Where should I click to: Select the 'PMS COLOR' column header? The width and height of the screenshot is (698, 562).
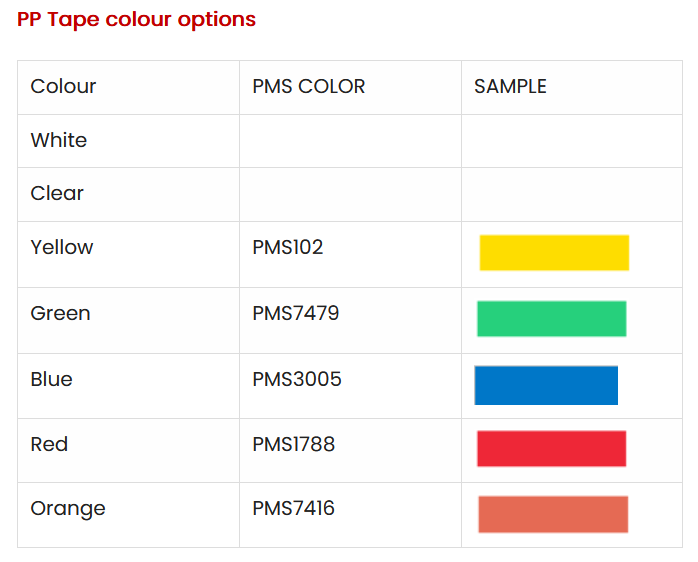point(309,87)
